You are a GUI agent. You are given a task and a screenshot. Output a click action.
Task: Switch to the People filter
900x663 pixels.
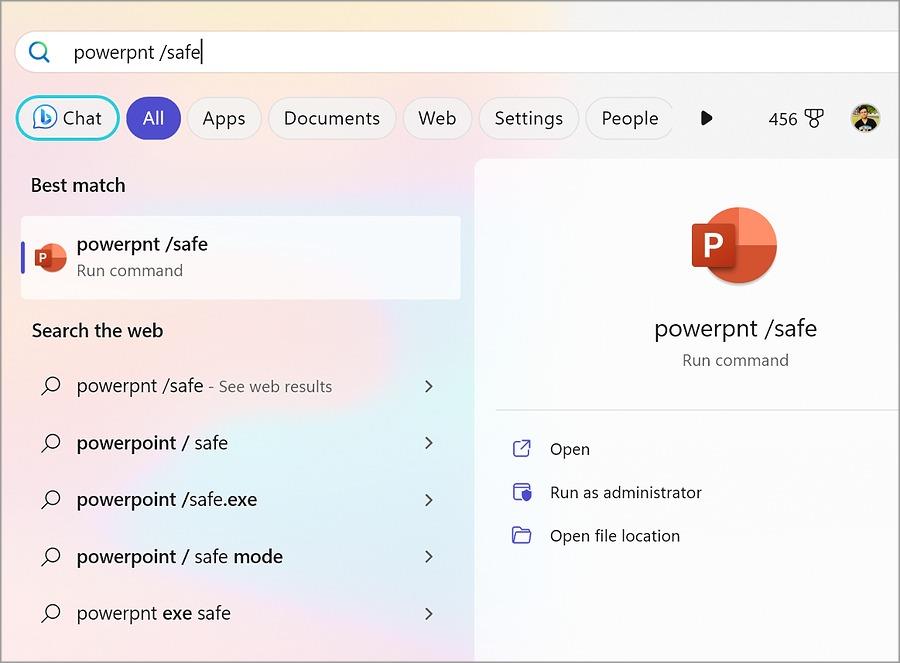tap(630, 118)
